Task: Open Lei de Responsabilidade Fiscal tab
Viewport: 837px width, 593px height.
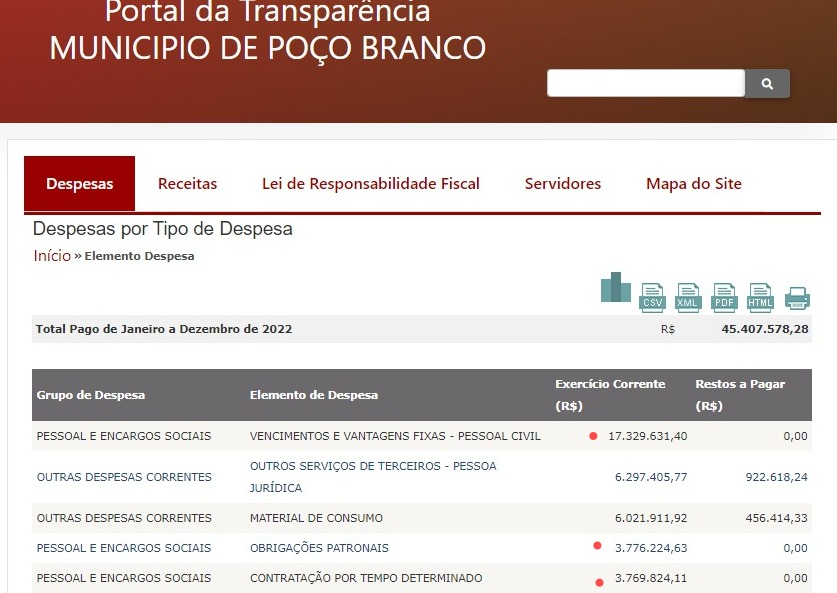Action: pos(370,184)
